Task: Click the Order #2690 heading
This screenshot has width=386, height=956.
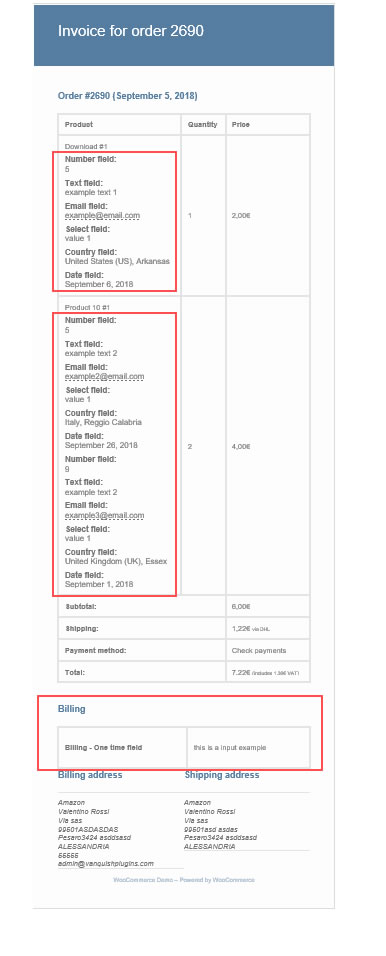Action: [127, 96]
